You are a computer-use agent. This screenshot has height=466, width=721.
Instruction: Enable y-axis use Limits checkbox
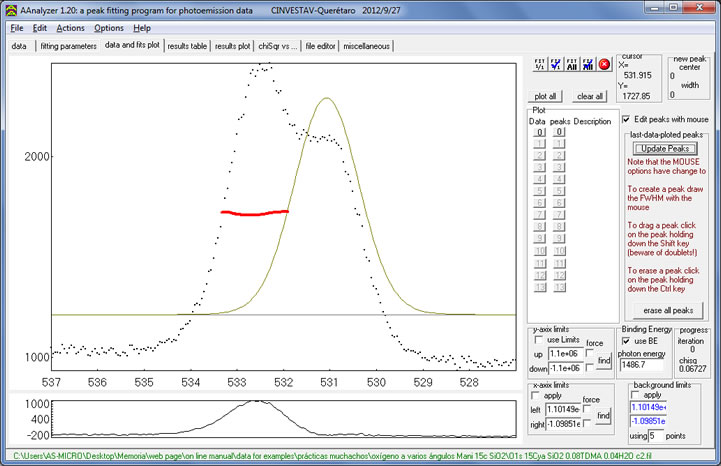tap(537, 340)
